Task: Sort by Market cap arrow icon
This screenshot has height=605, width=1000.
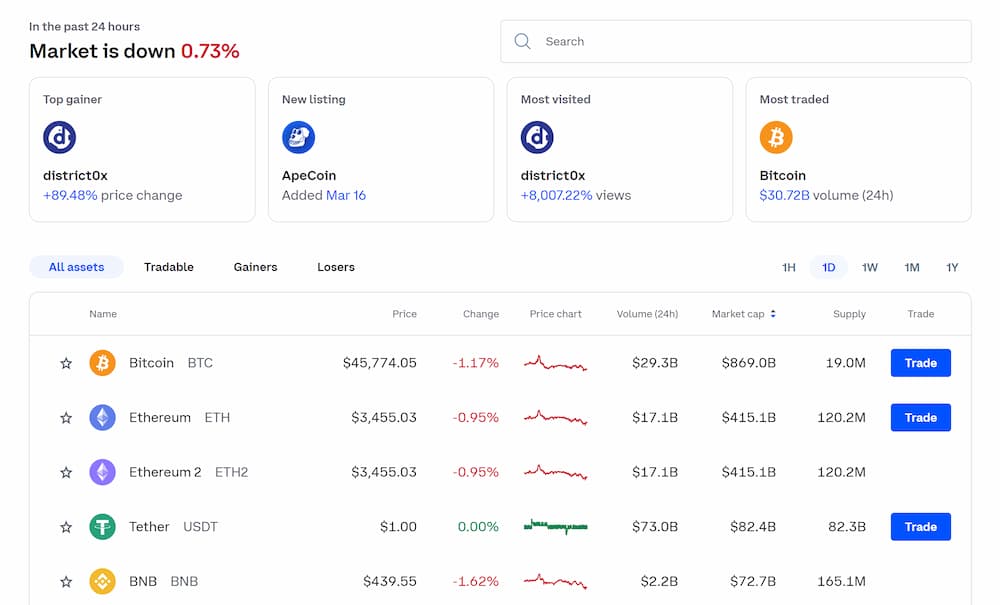Action: 773,314
